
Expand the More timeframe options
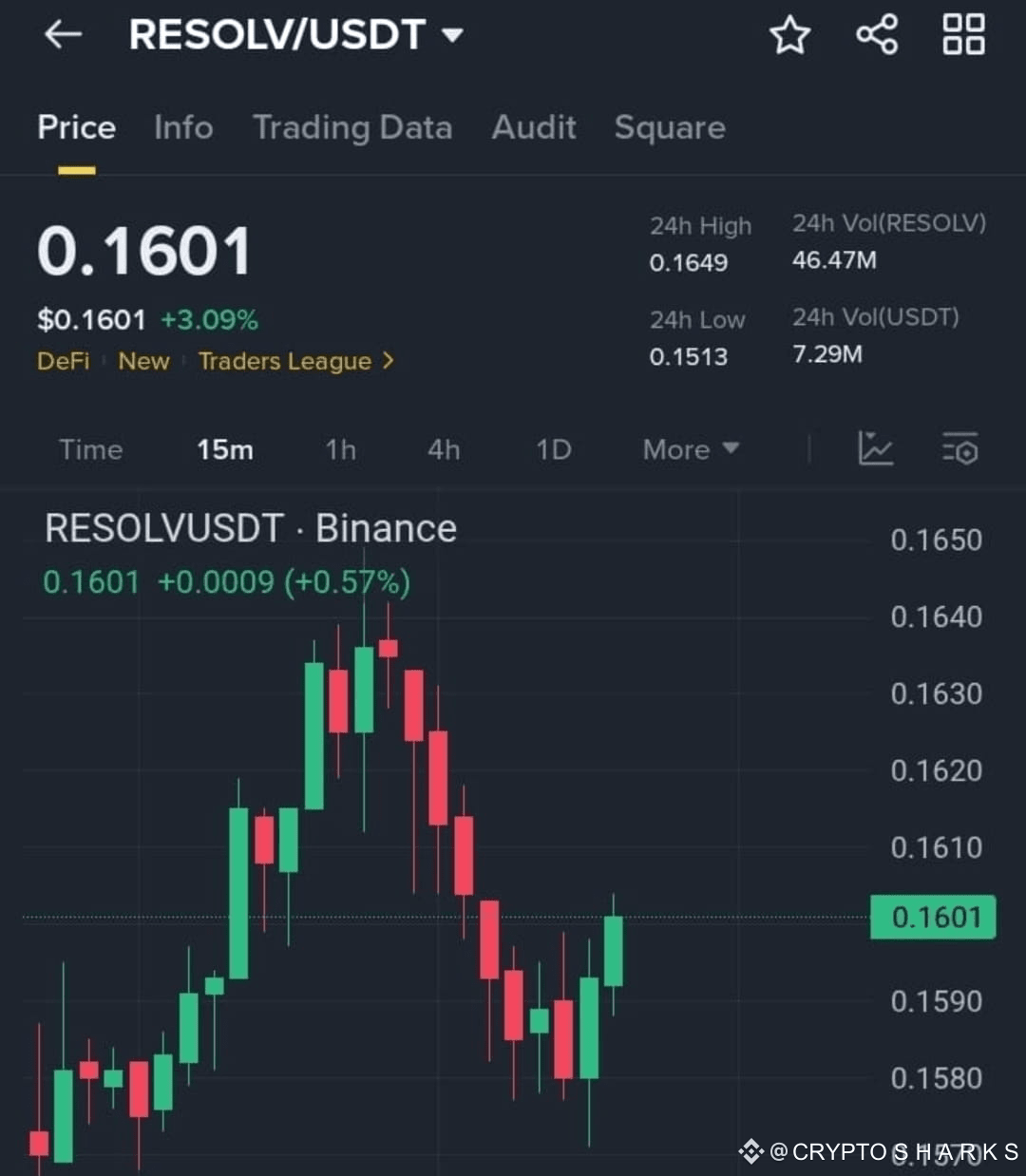coord(689,449)
